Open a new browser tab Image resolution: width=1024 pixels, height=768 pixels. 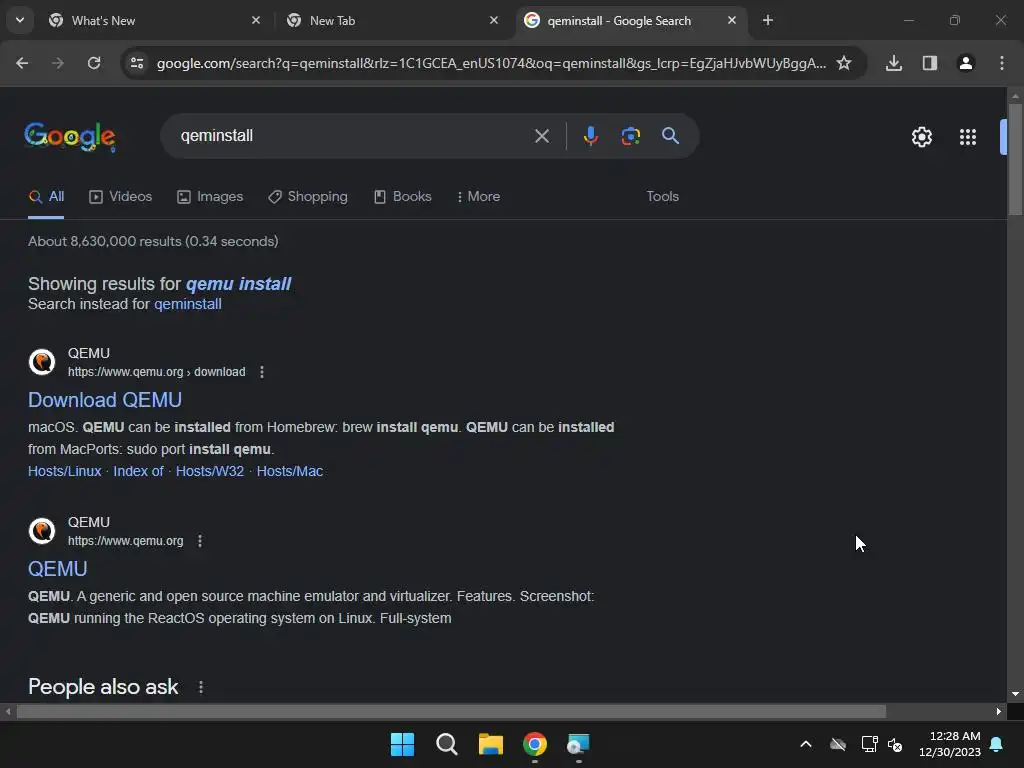(x=768, y=20)
